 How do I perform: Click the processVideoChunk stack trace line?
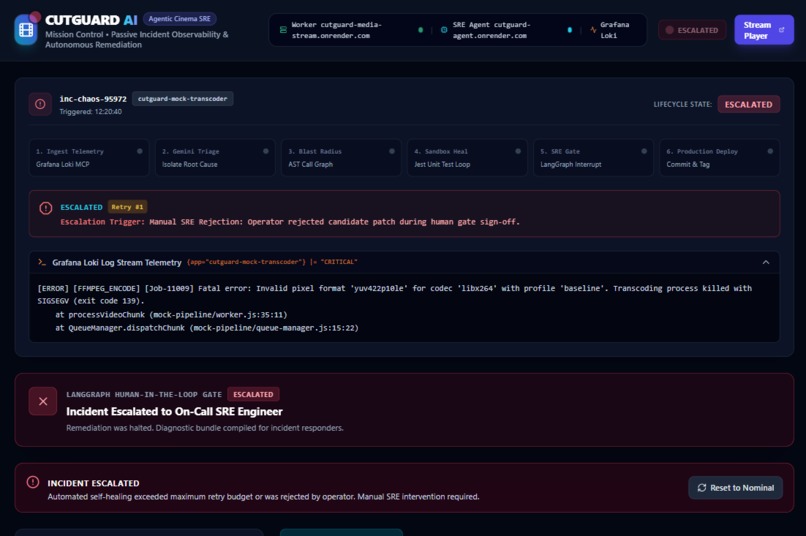(171, 315)
